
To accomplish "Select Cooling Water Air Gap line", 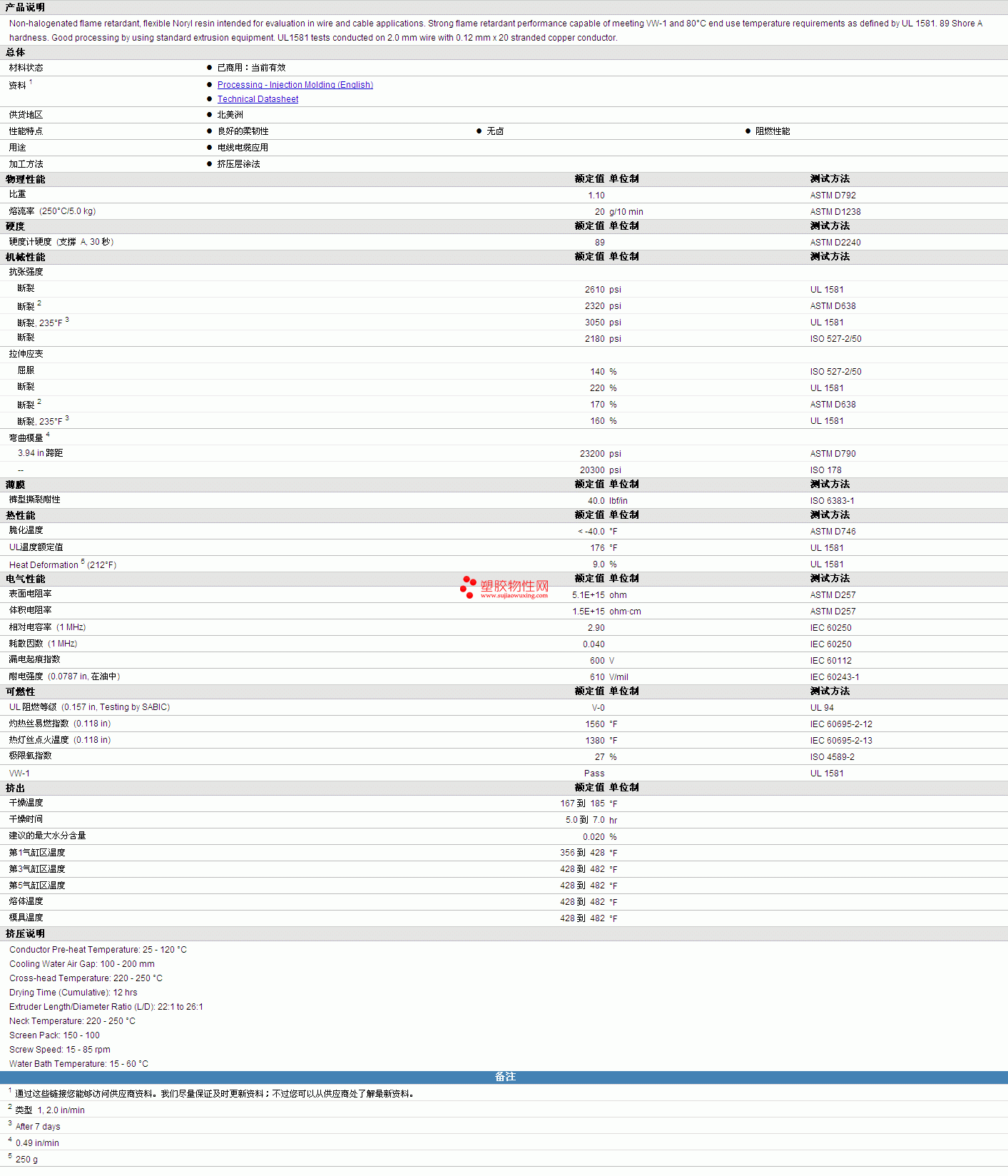I will click(82, 964).
